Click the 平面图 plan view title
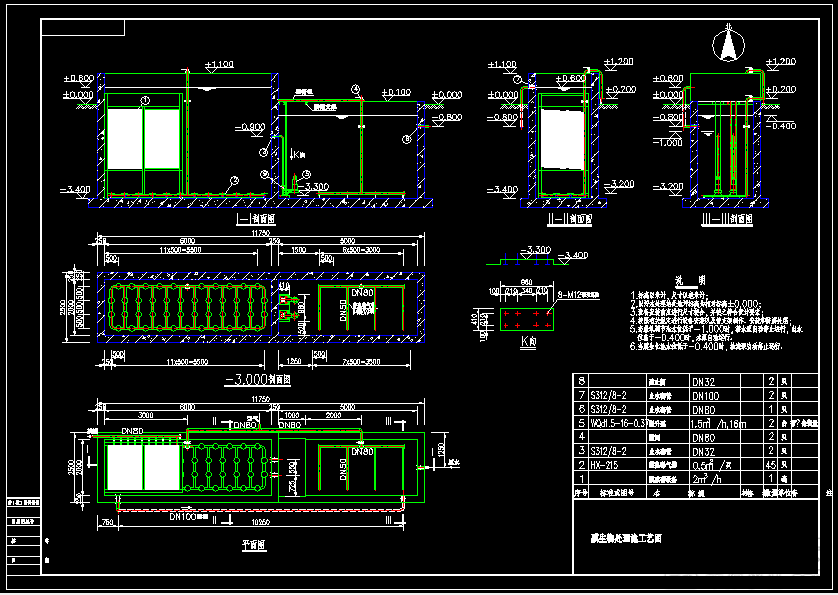The width and height of the screenshot is (838, 595). point(253,545)
